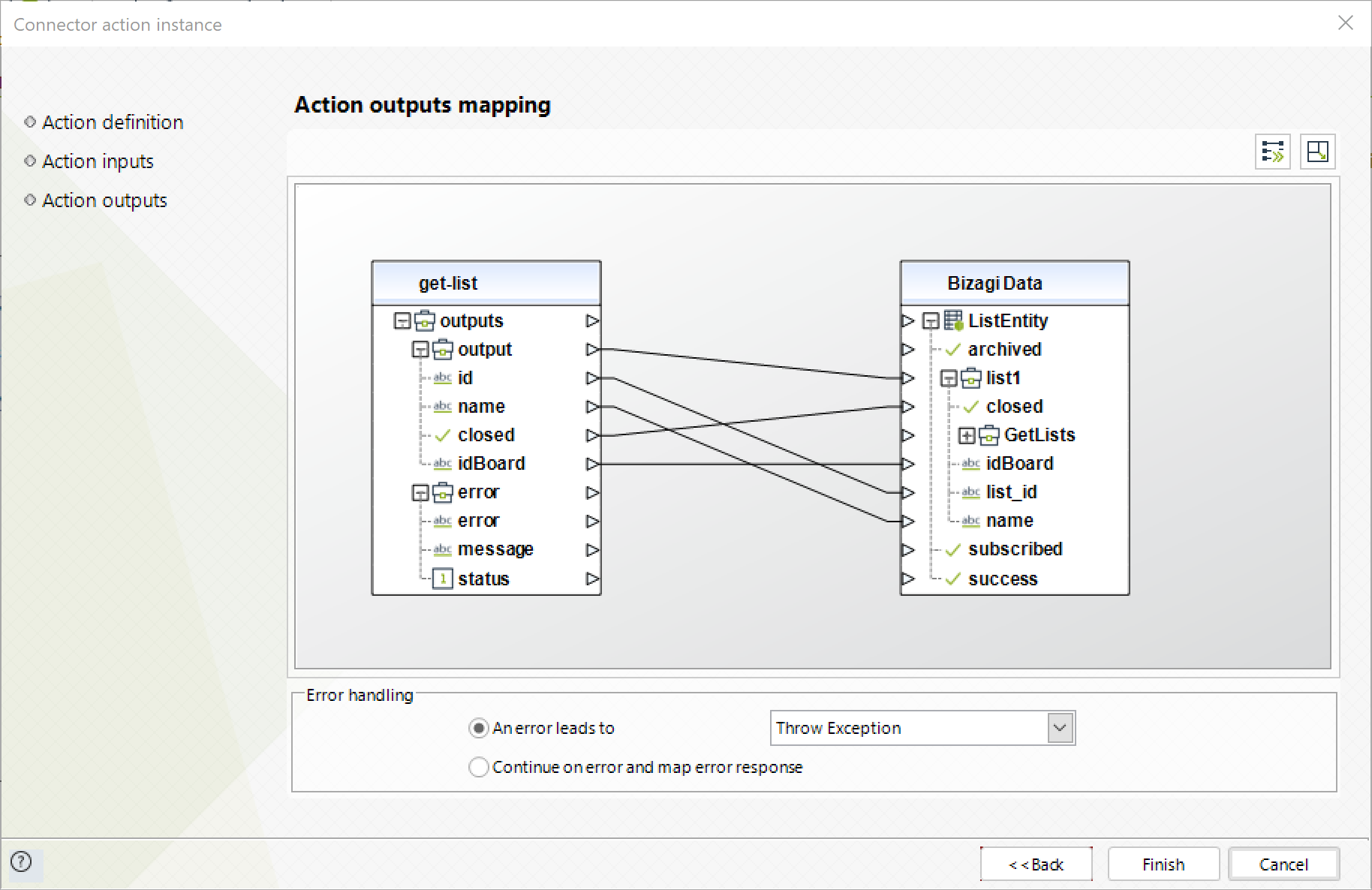Screen dimensions: 1372x890
Task: Open the Throw Exception dropdown
Action: (1060, 728)
